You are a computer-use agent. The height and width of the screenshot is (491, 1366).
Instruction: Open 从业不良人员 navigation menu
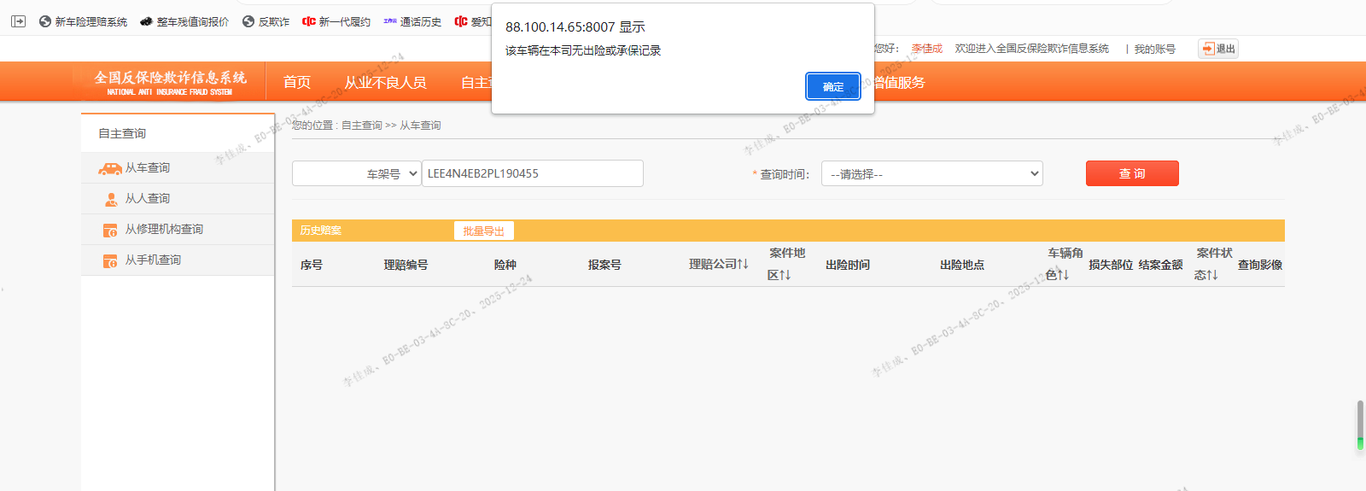pyautogui.click(x=385, y=82)
